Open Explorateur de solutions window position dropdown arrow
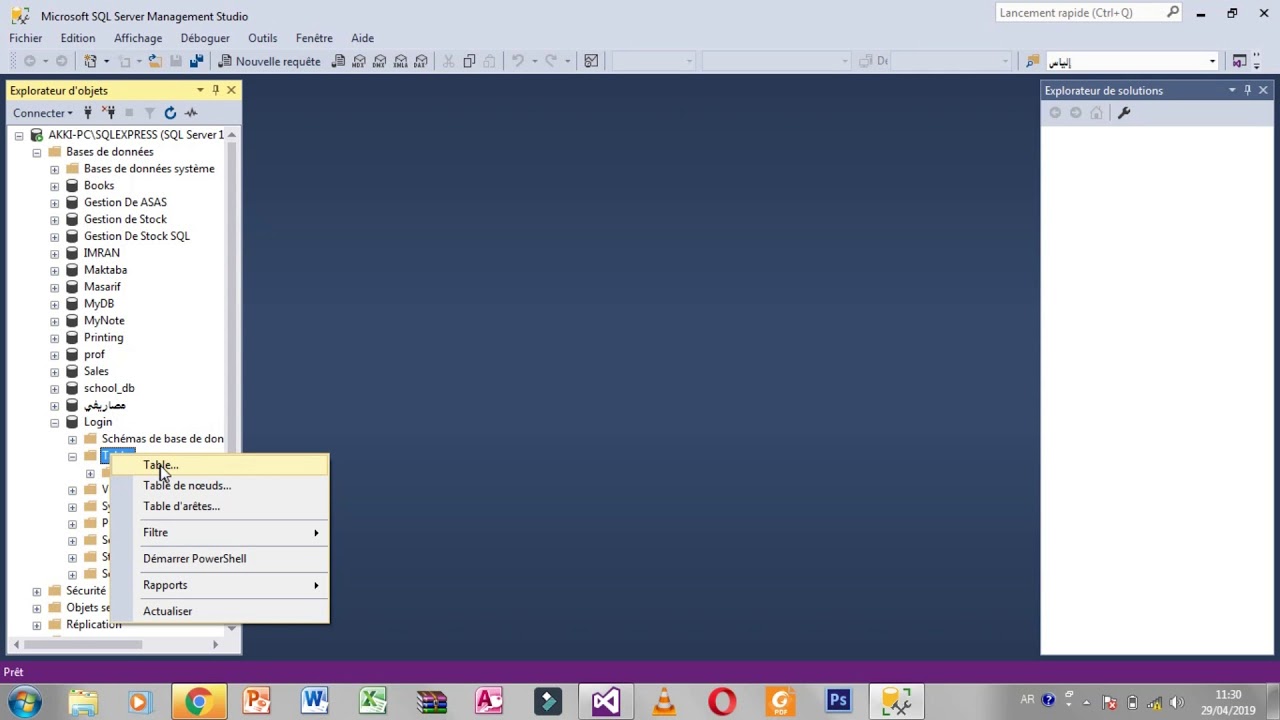Image resolution: width=1280 pixels, height=720 pixels. tap(1232, 90)
